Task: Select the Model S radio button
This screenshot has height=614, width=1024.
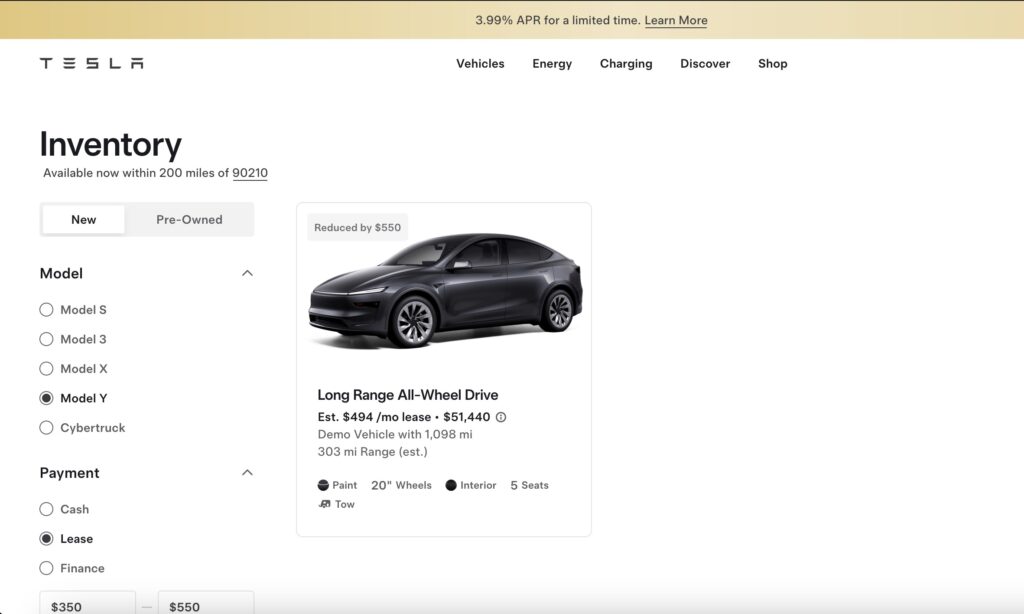Action: click(46, 310)
